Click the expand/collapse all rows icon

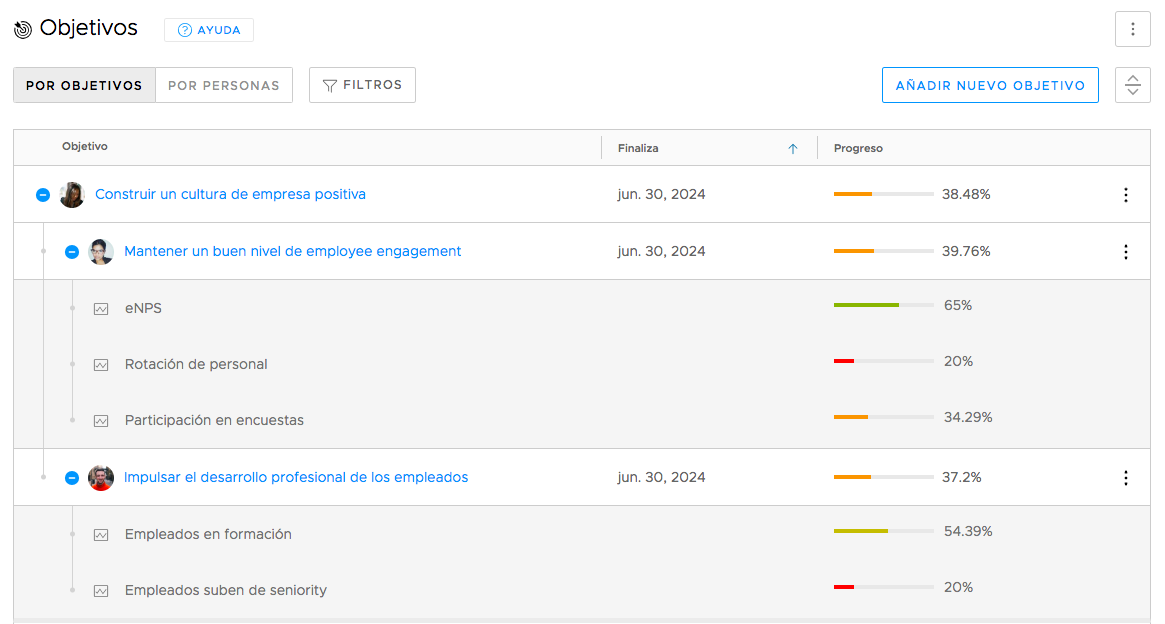(x=1132, y=85)
